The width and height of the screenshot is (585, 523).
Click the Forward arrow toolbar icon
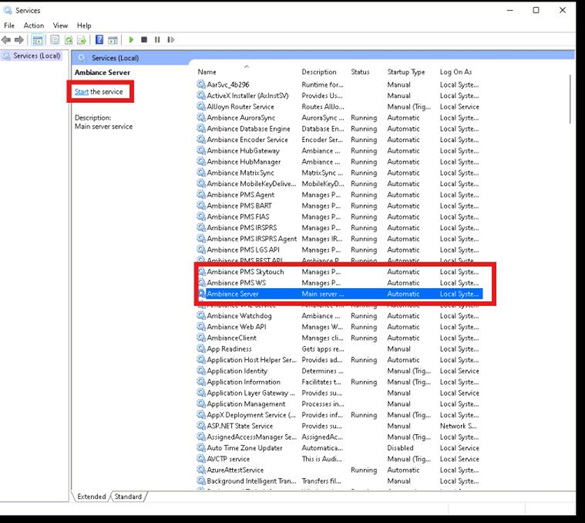click(x=19, y=40)
